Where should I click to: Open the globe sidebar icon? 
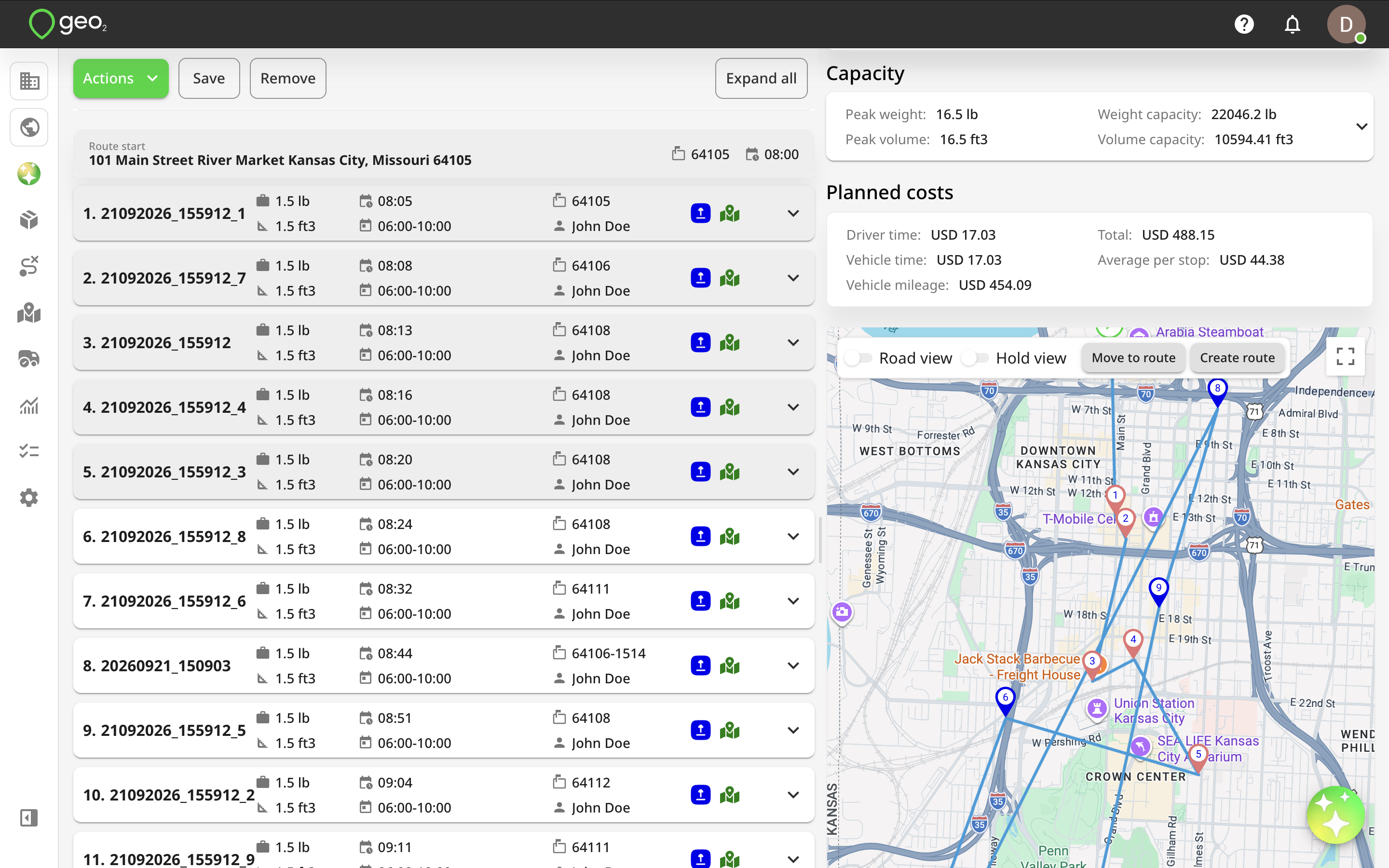pyautogui.click(x=29, y=127)
